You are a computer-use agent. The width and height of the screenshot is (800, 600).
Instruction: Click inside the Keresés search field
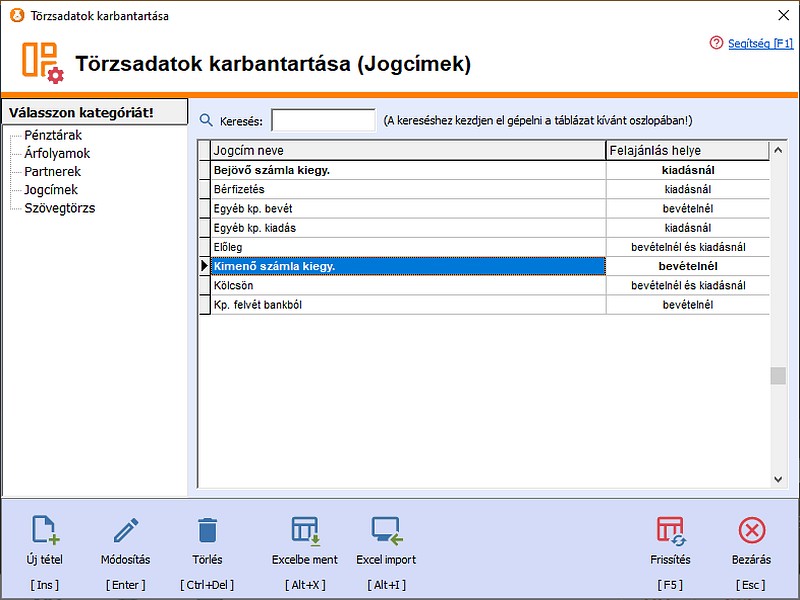coord(322,119)
